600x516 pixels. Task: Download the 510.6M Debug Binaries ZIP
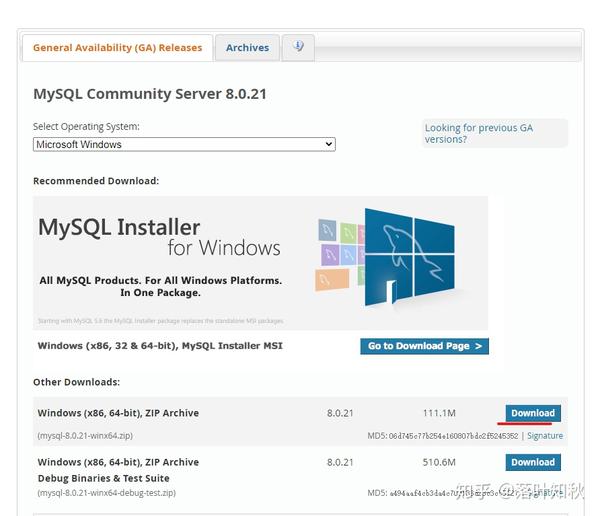pyautogui.click(x=533, y=462)
